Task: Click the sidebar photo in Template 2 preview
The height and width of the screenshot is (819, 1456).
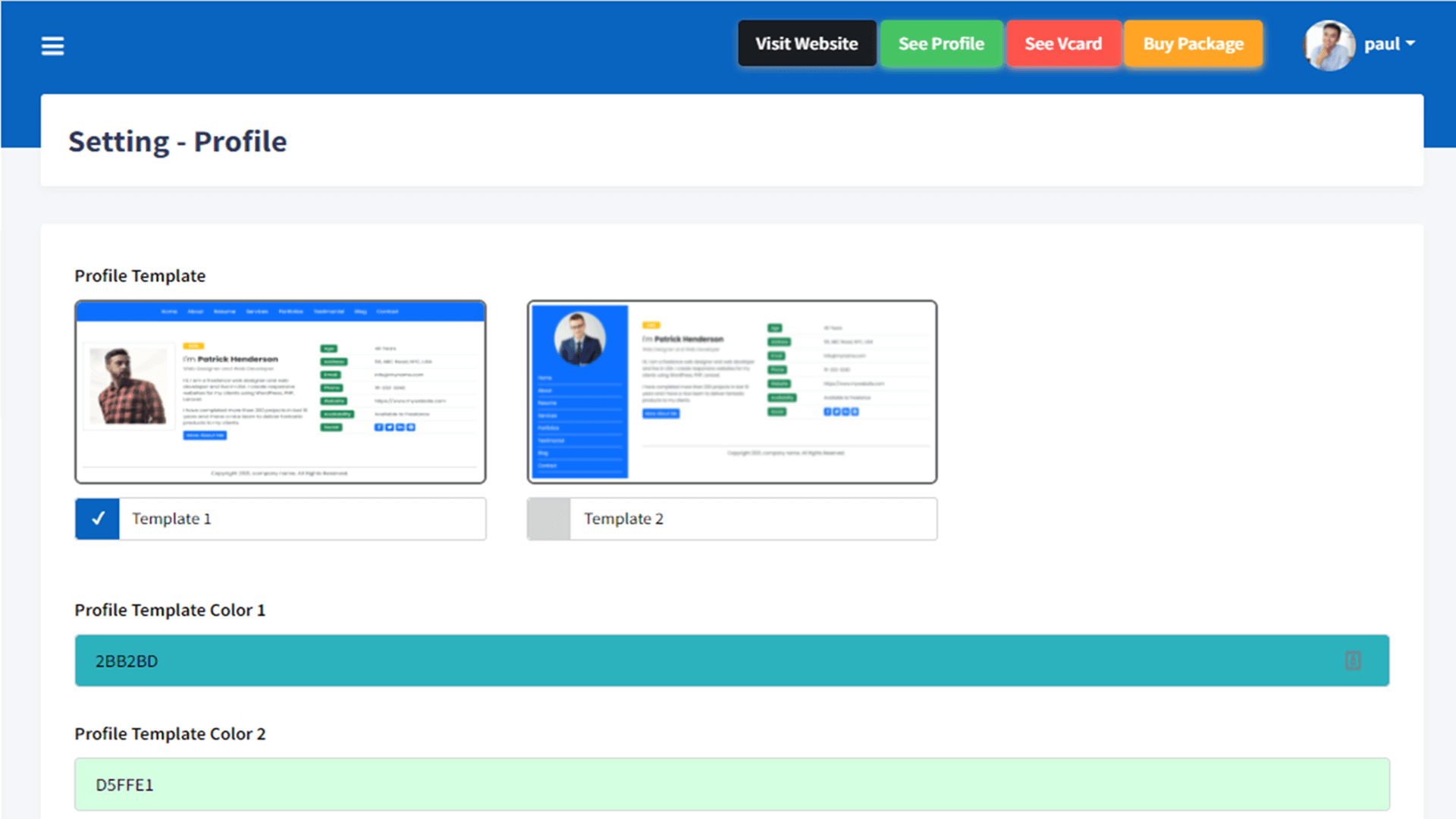Action: pyautogui.click(x=579, y=339)
